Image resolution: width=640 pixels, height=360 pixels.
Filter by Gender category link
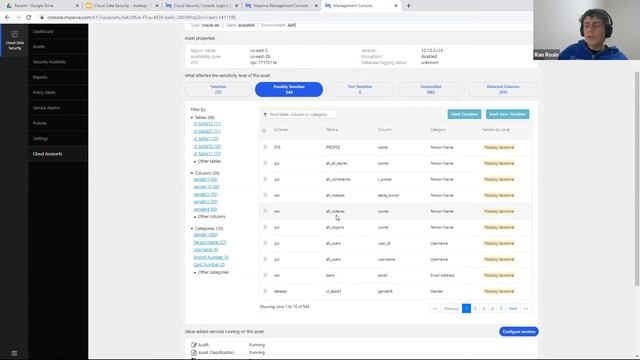tap(205, 235)
